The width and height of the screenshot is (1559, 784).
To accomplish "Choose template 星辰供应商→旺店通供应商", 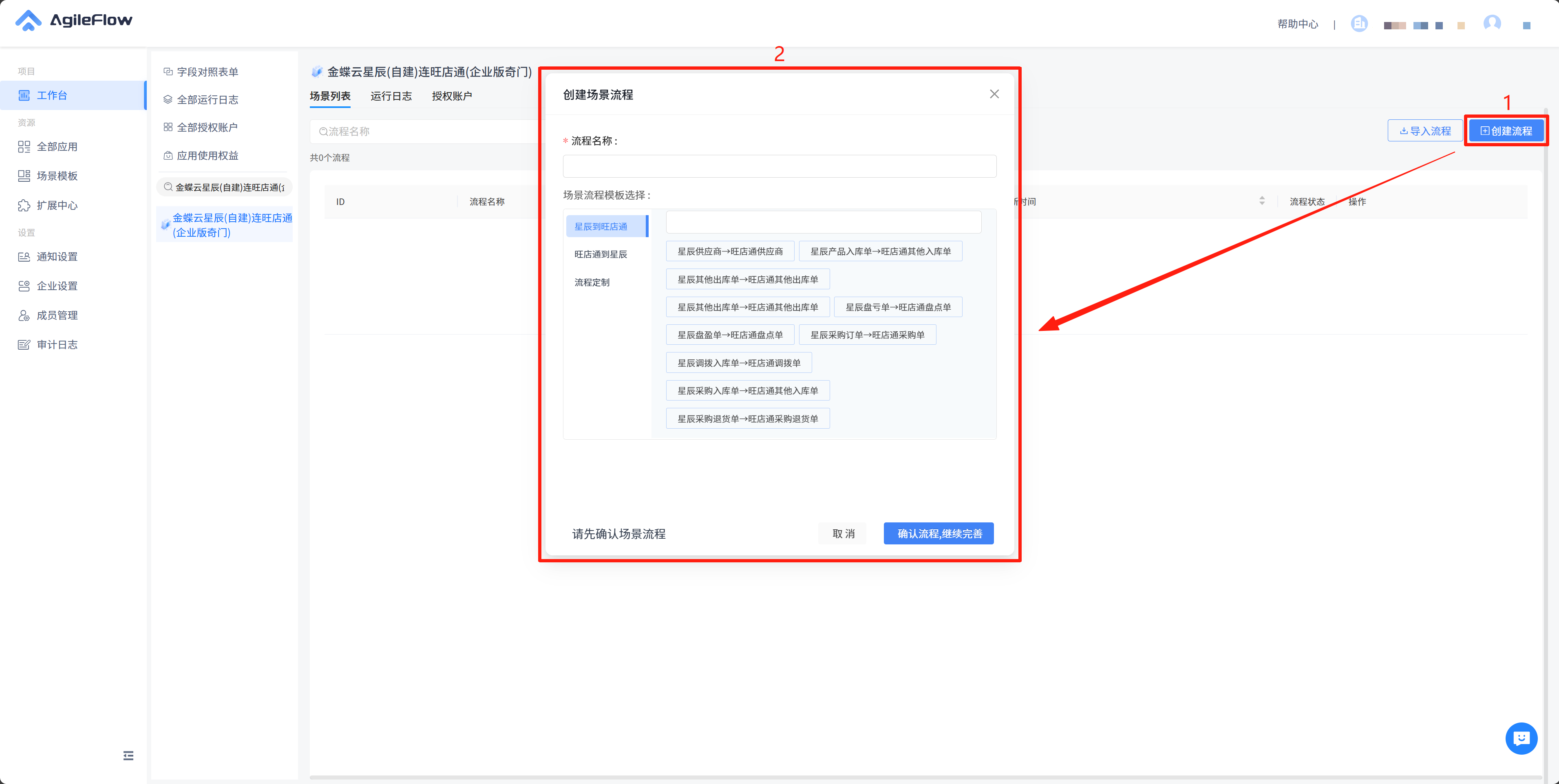I will (x=730, y=252).
